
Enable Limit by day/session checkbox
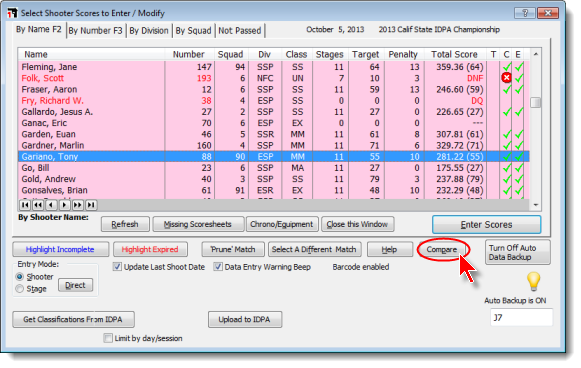(108, 338)
